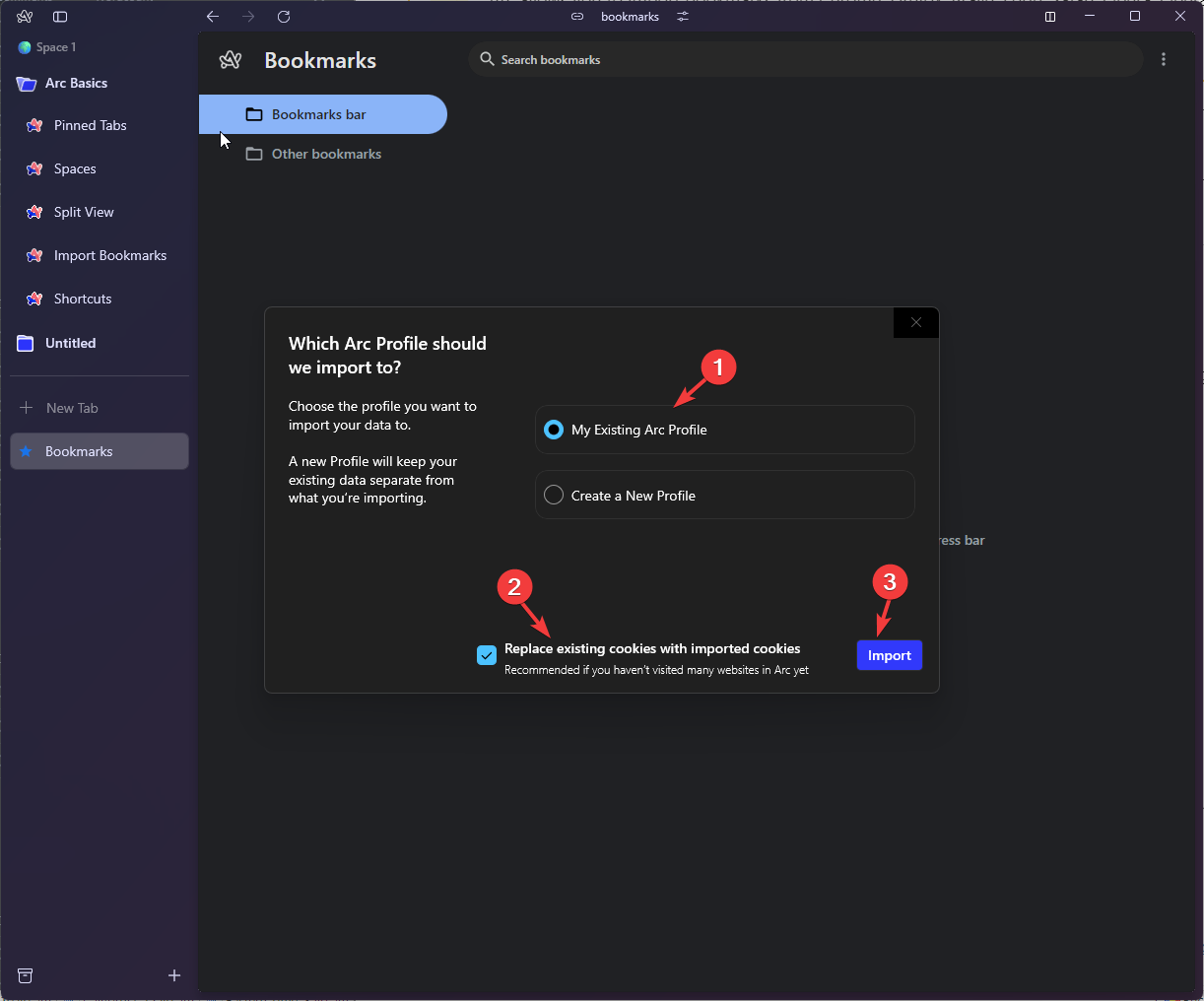The width and height of the screenshot is (1204, 1001).
Task: Open the Split View sidebar item
Action: coord(100,212)
